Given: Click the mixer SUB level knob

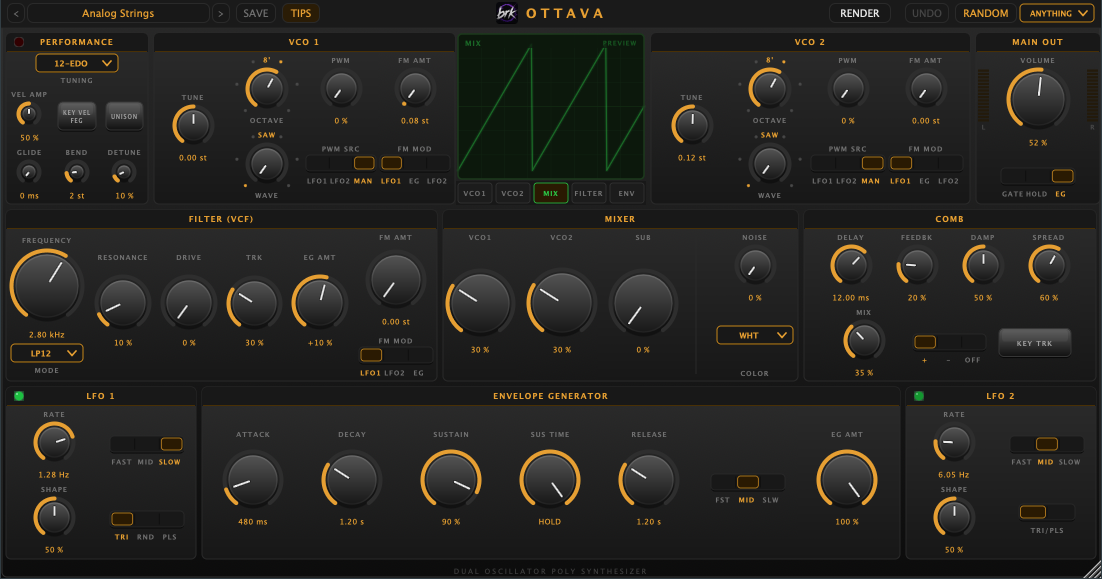Looking at the screenshot, I should click(x=643, y=304).
